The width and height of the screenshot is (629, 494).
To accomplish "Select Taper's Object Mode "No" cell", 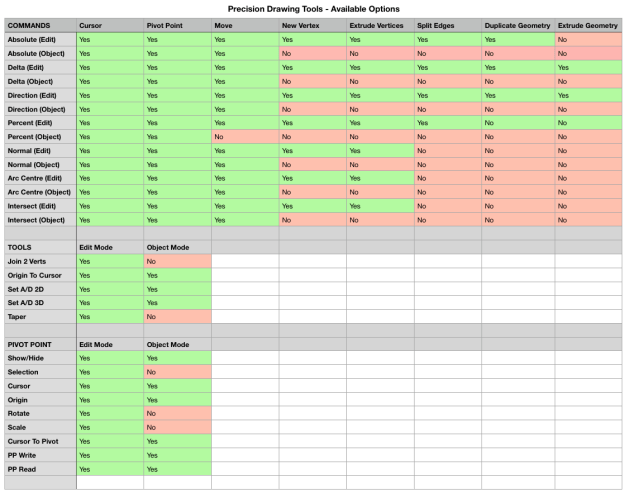I will tap(177, 315).
